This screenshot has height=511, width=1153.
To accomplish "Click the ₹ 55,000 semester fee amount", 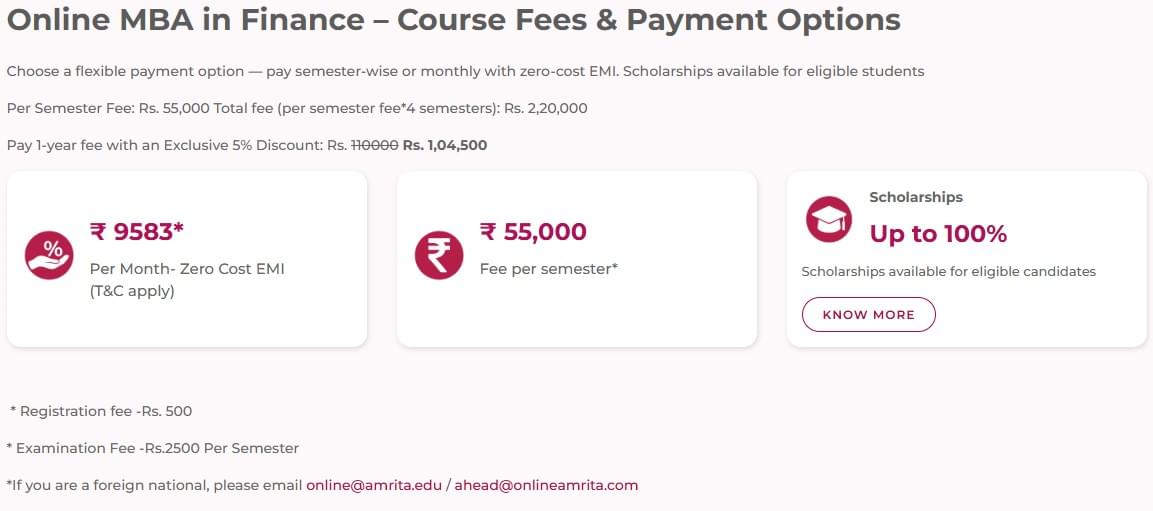I will [x=533, y=232].
